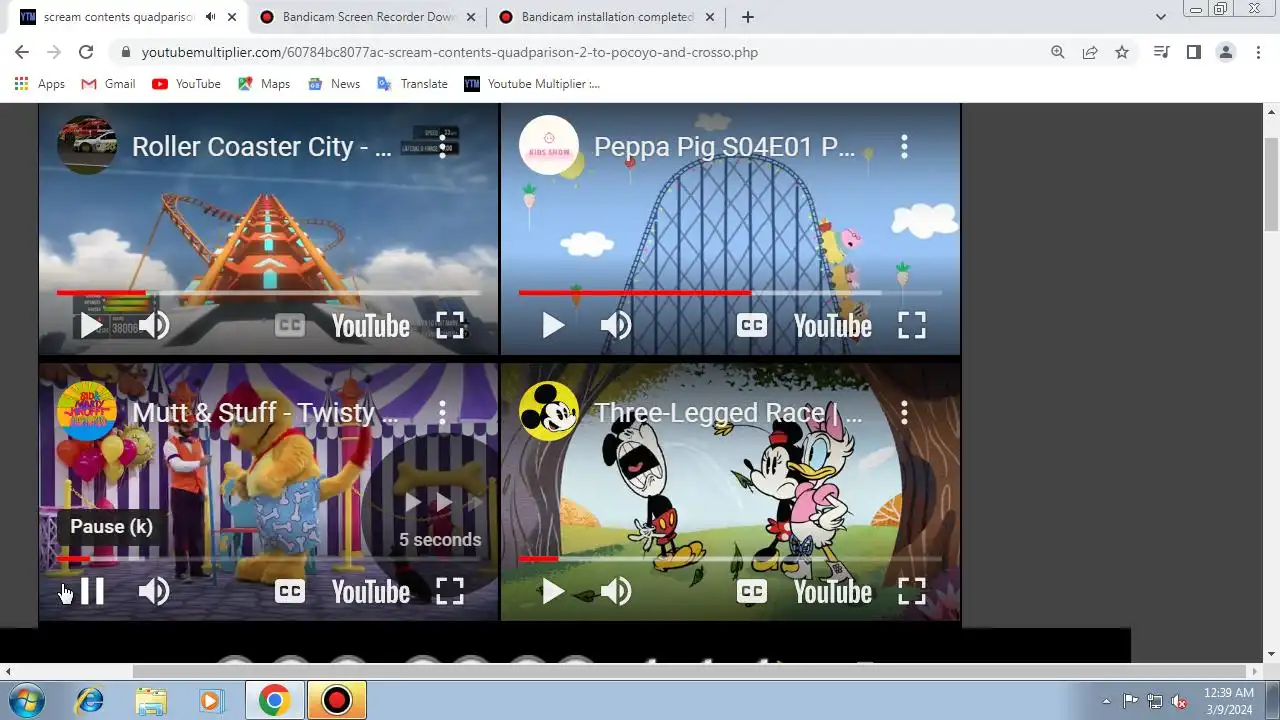Open media controls in Chrome toolbar
The image size is (1280, 720).
(x=1161, y=52)
